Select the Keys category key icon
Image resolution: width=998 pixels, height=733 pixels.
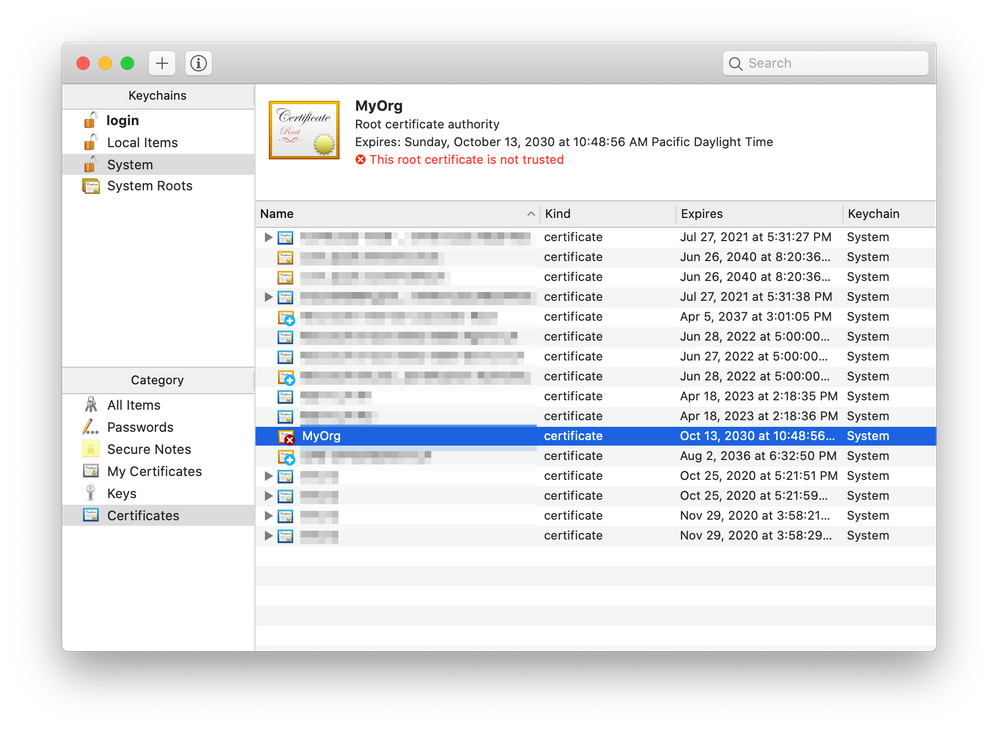(92, 493)
